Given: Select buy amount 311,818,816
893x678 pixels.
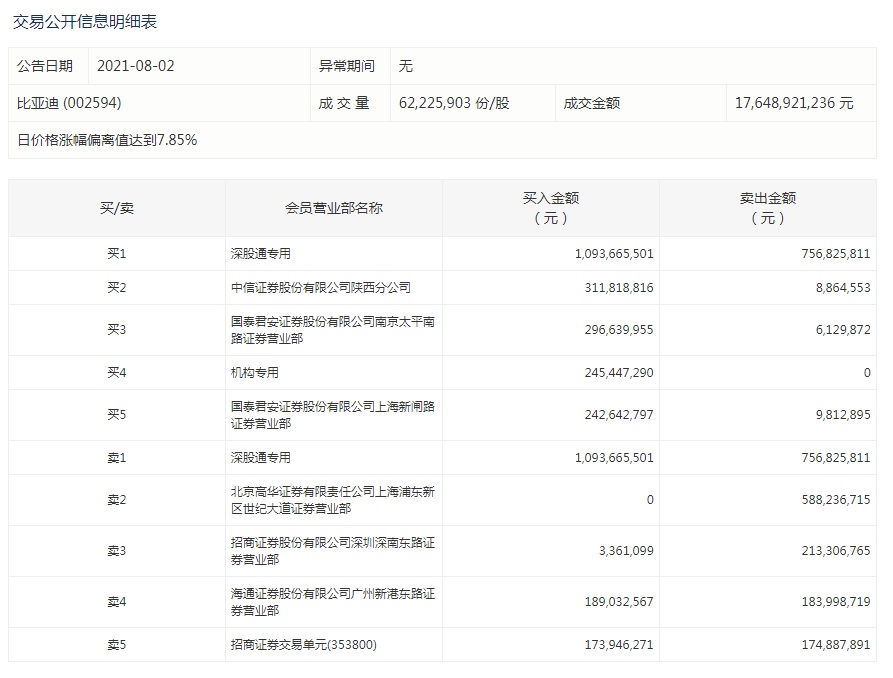Looking at the screenshot, I should 619,288.
